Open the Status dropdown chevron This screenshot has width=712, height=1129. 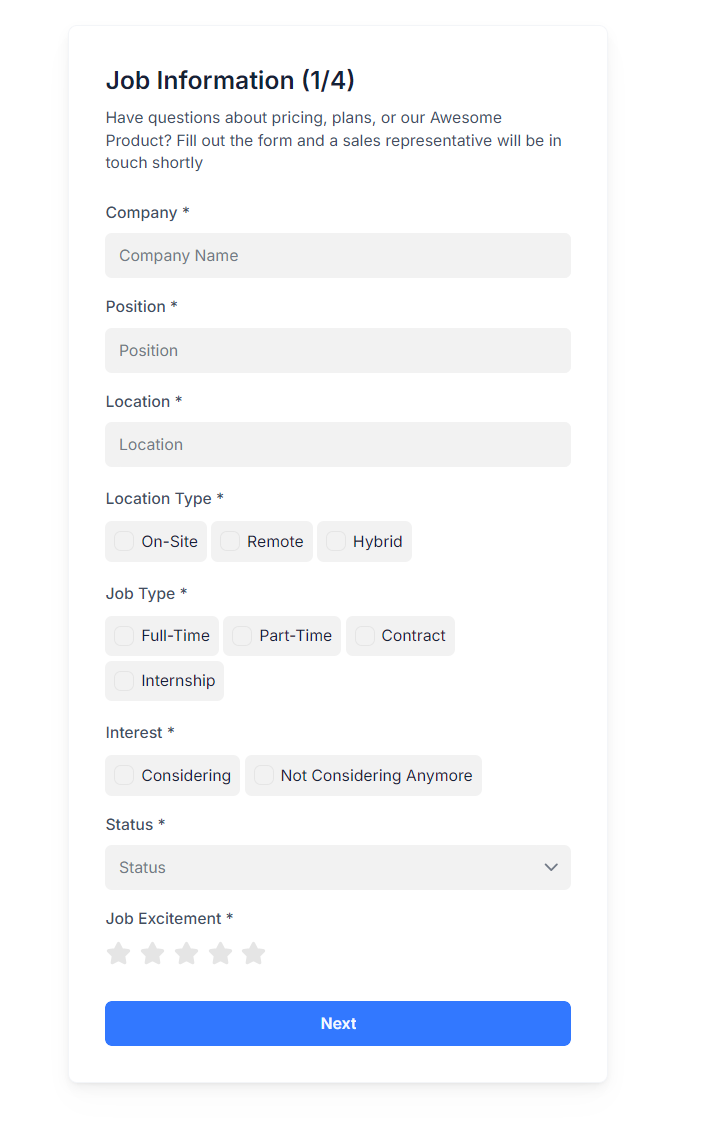[x=551, y=867]
